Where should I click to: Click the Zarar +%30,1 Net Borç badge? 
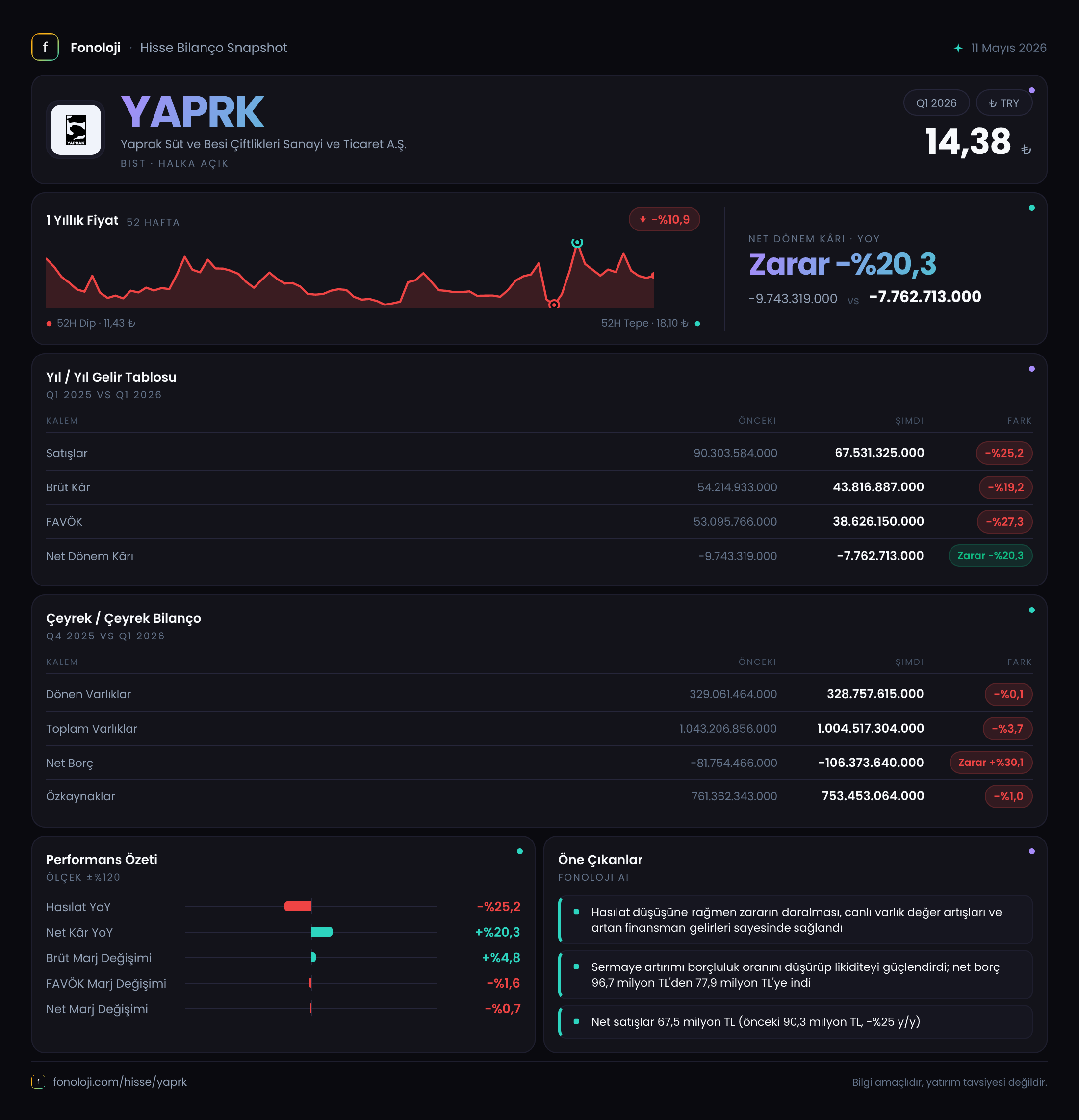991,763
